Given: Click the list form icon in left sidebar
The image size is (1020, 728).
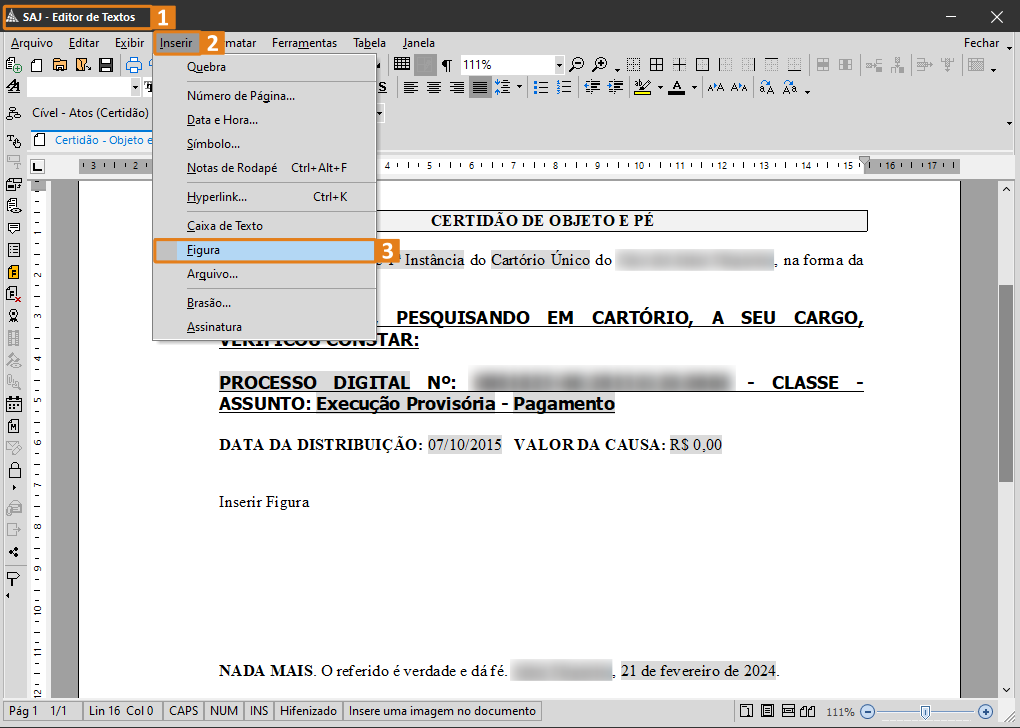Looking at the screenshot, I should coord(14,250).
